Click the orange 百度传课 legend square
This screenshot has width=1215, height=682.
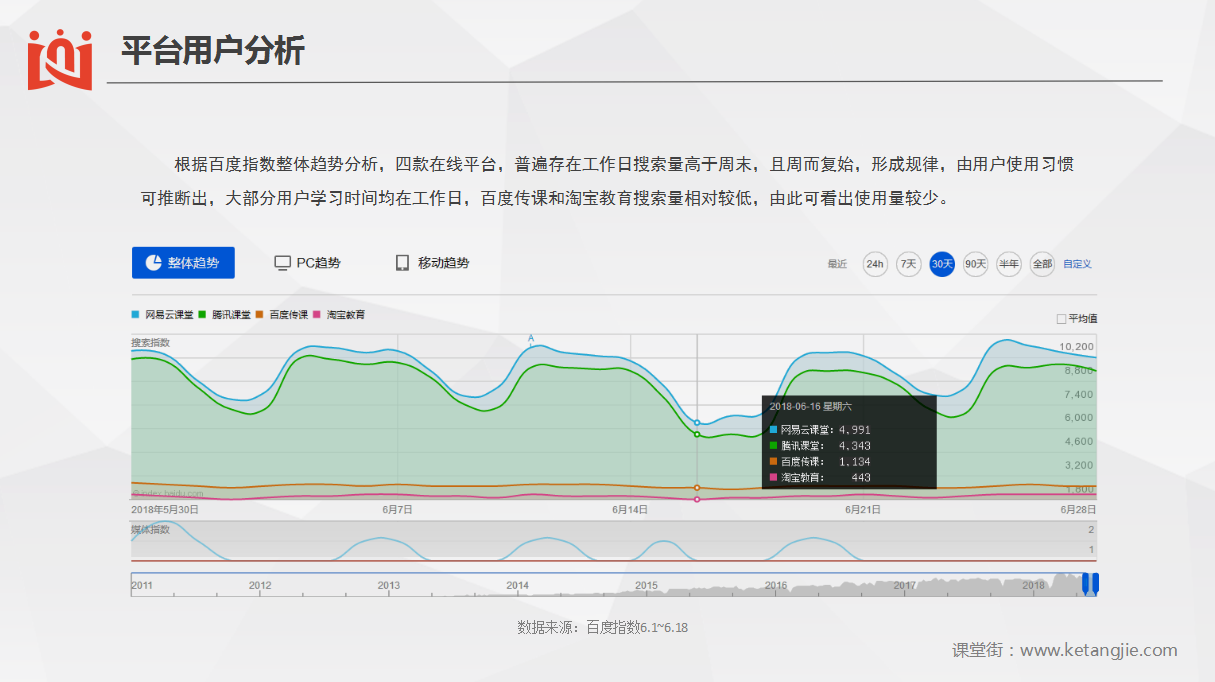point(260,315)
